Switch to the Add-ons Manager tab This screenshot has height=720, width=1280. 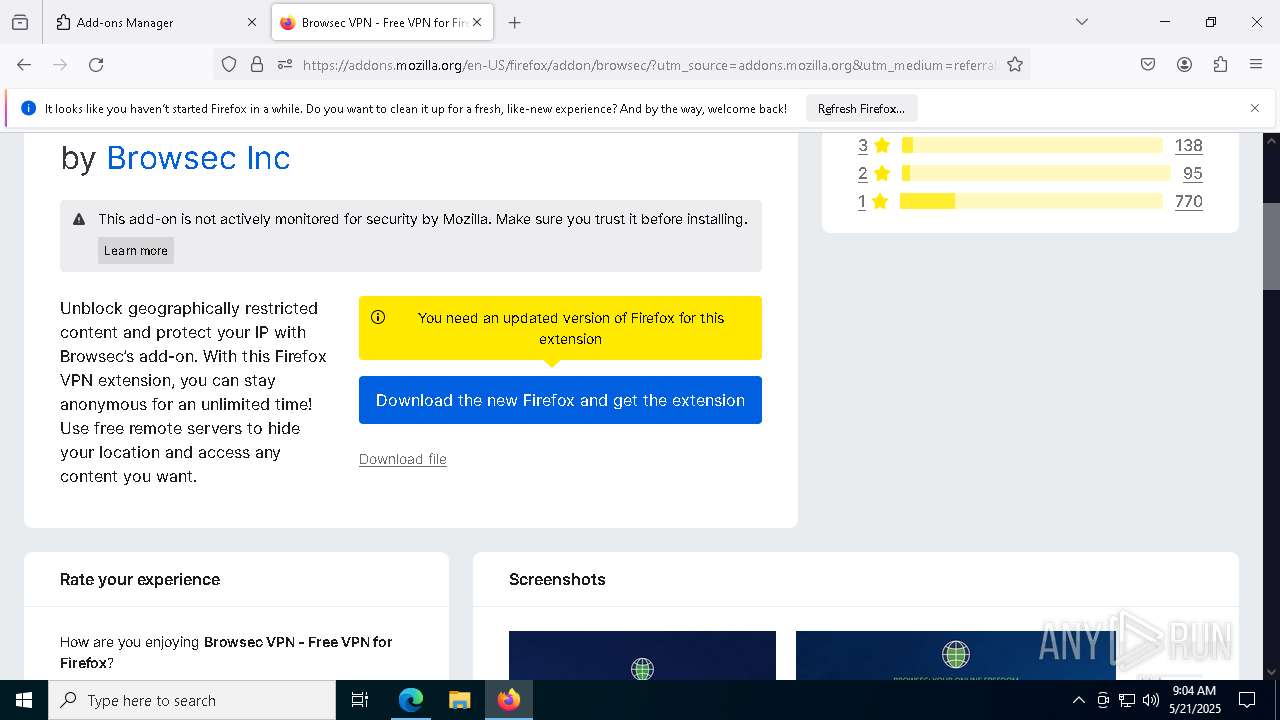click(157, 22)
